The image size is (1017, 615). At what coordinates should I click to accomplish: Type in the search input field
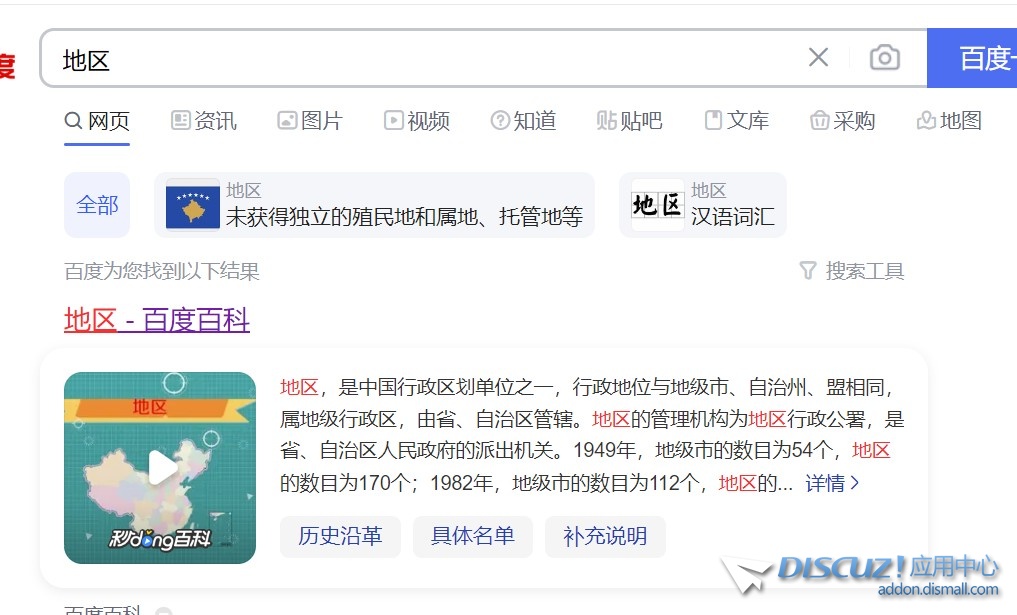(420, 59)
